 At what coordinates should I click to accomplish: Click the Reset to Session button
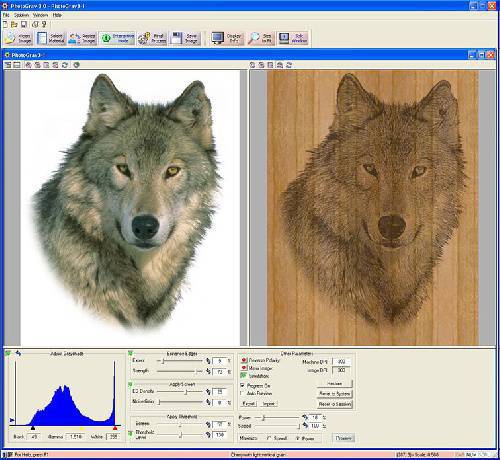(334, 404)
